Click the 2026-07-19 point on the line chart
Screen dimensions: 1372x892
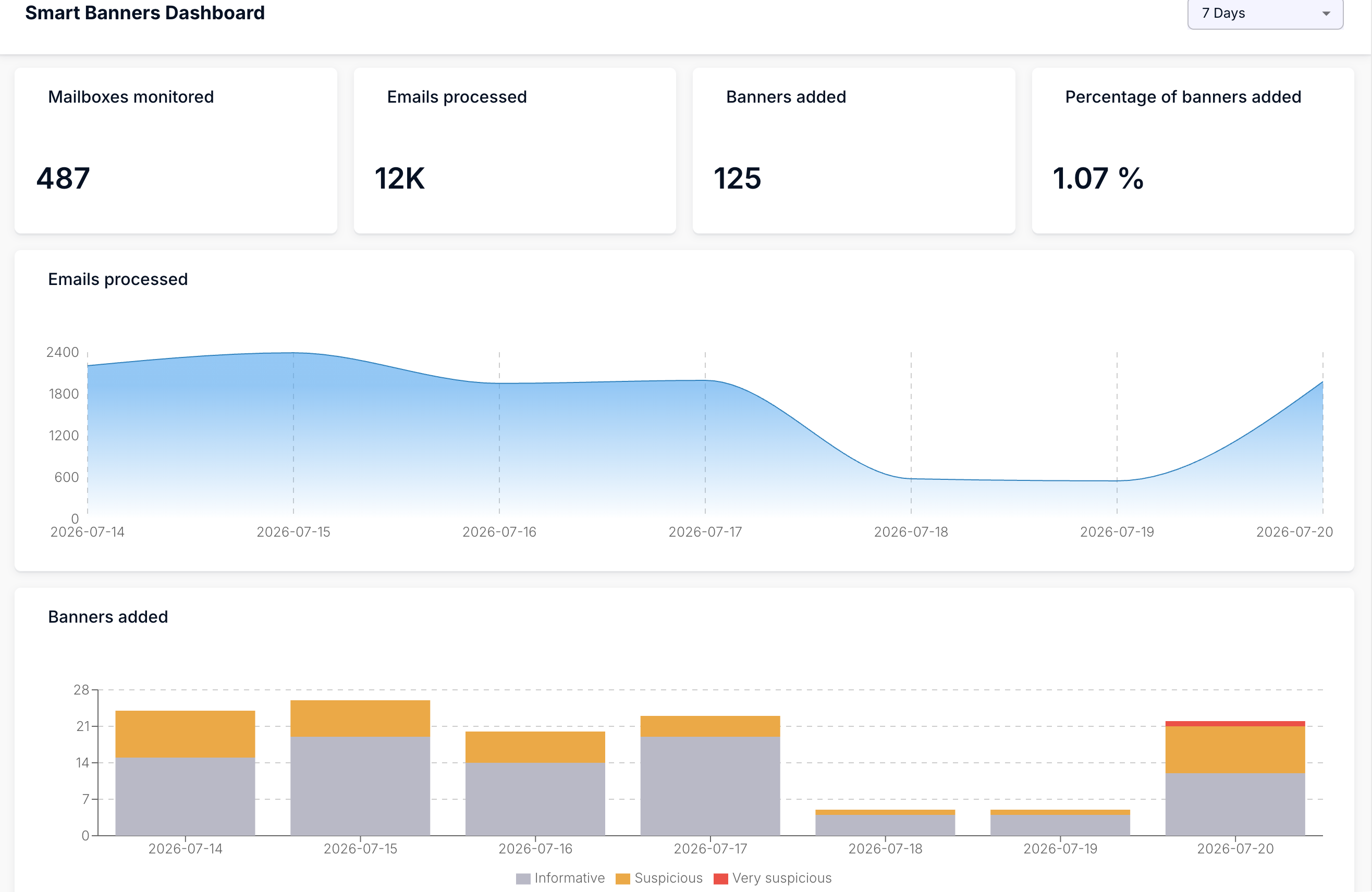click(1117, 480)
